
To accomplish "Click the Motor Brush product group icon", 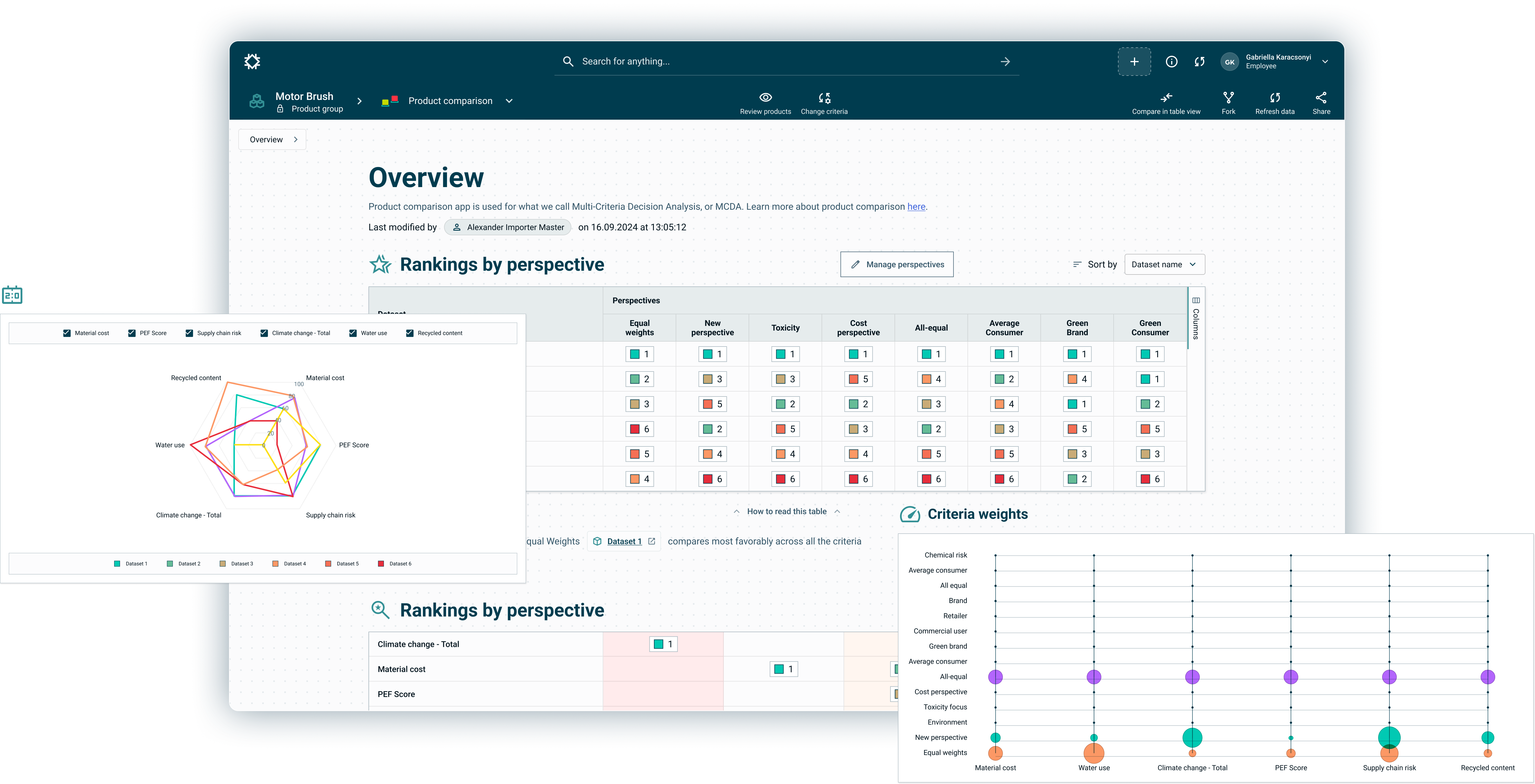I will (x=257, y=101).
